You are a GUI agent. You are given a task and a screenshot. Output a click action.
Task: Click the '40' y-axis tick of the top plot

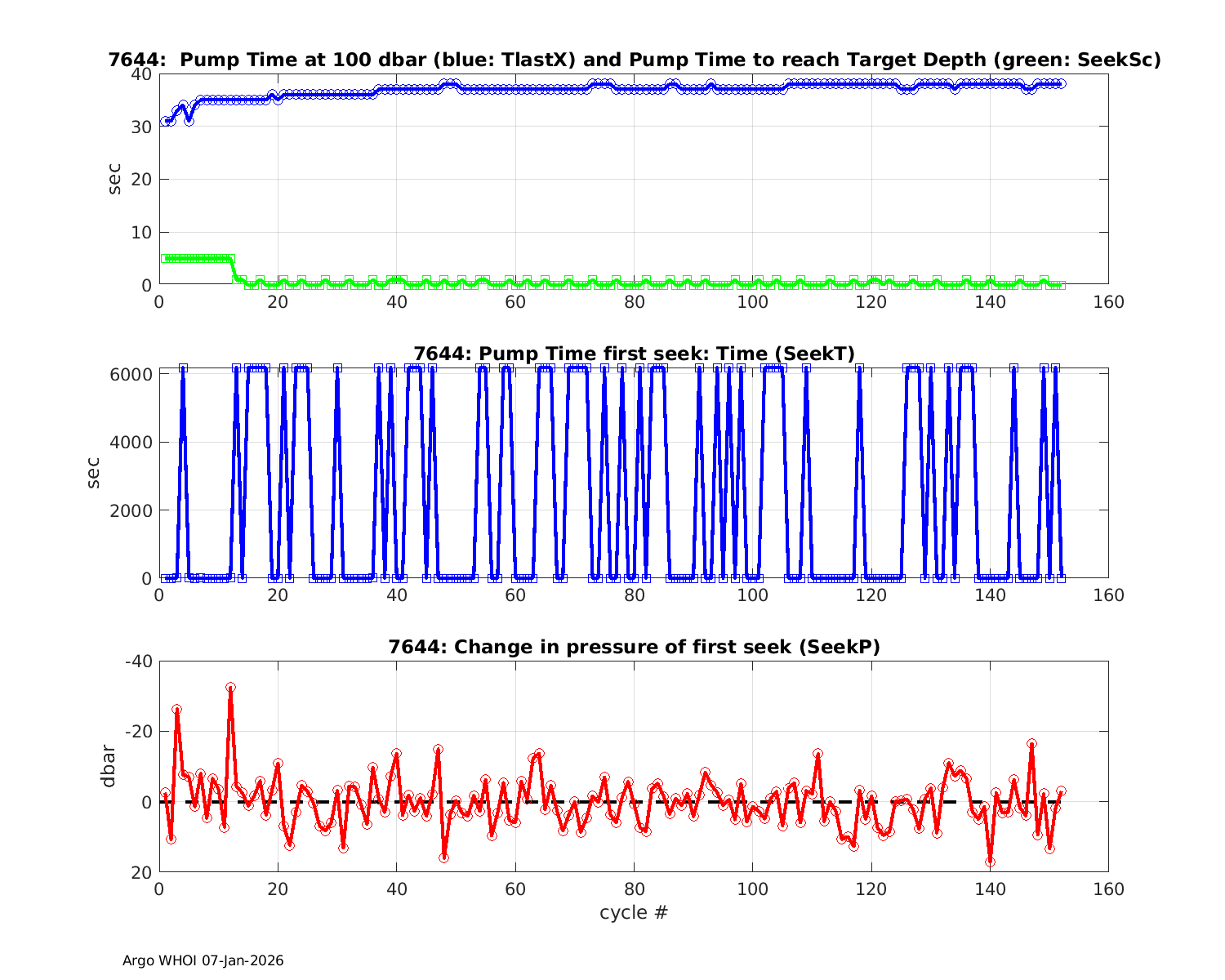pos(141,73)
